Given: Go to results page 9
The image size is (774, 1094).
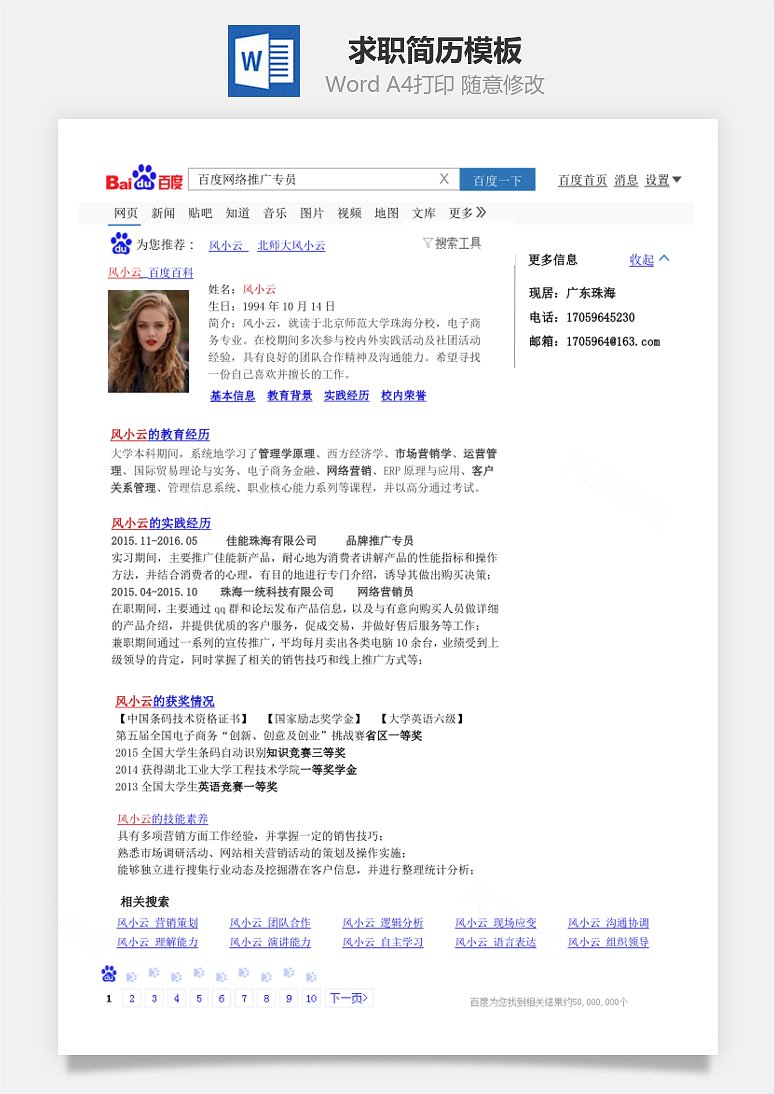Looking at the screenshot, I should click(289, 998).
